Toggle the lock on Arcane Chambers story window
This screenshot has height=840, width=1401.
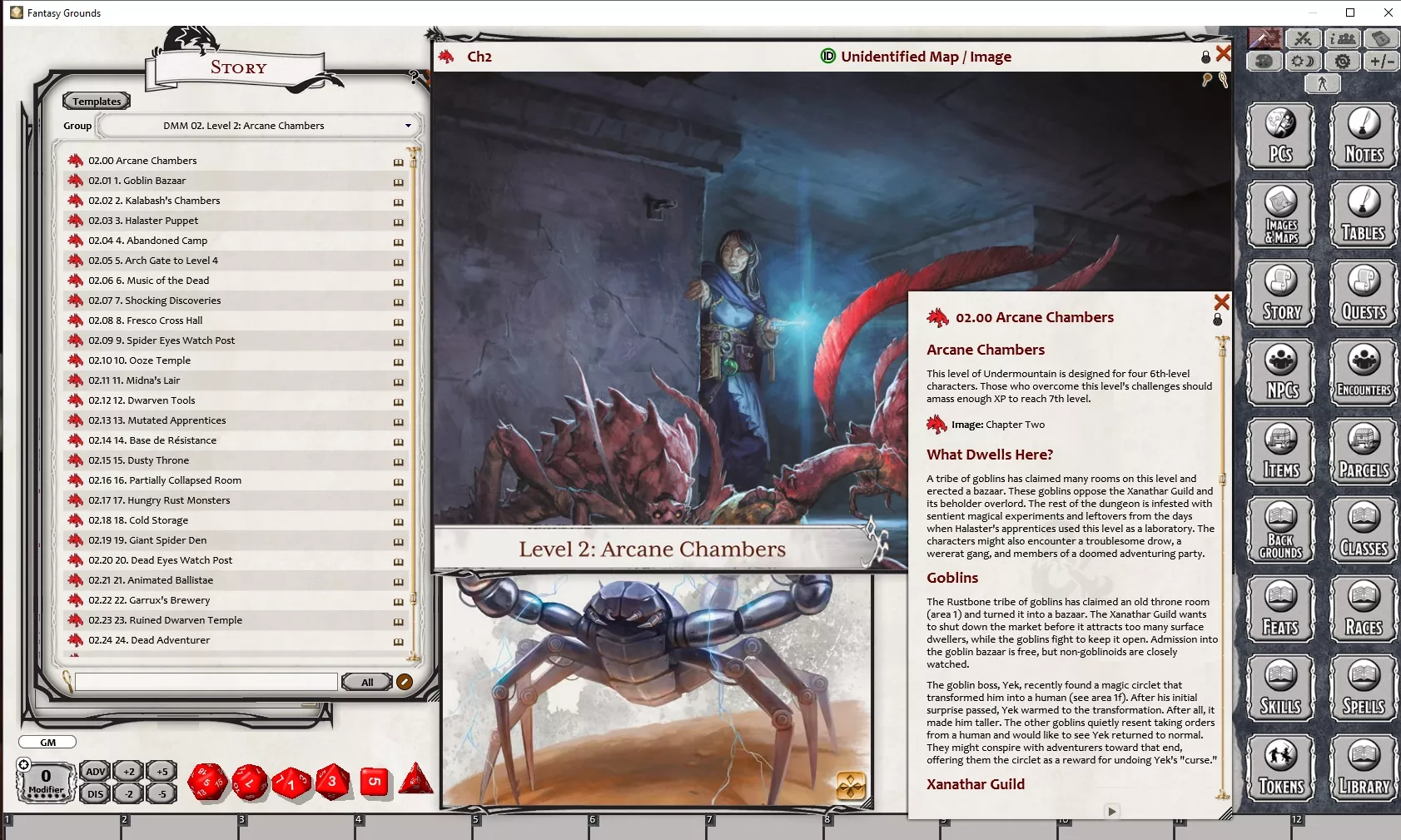click(1218, 320)
